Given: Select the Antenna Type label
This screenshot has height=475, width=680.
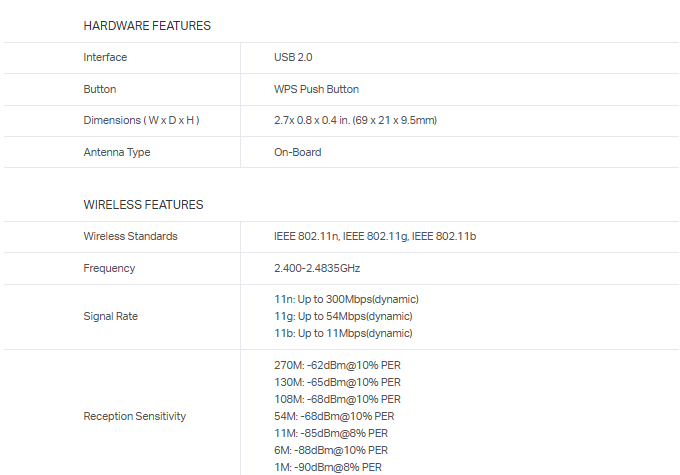Looking at the screenshot, I should point(116,153).
